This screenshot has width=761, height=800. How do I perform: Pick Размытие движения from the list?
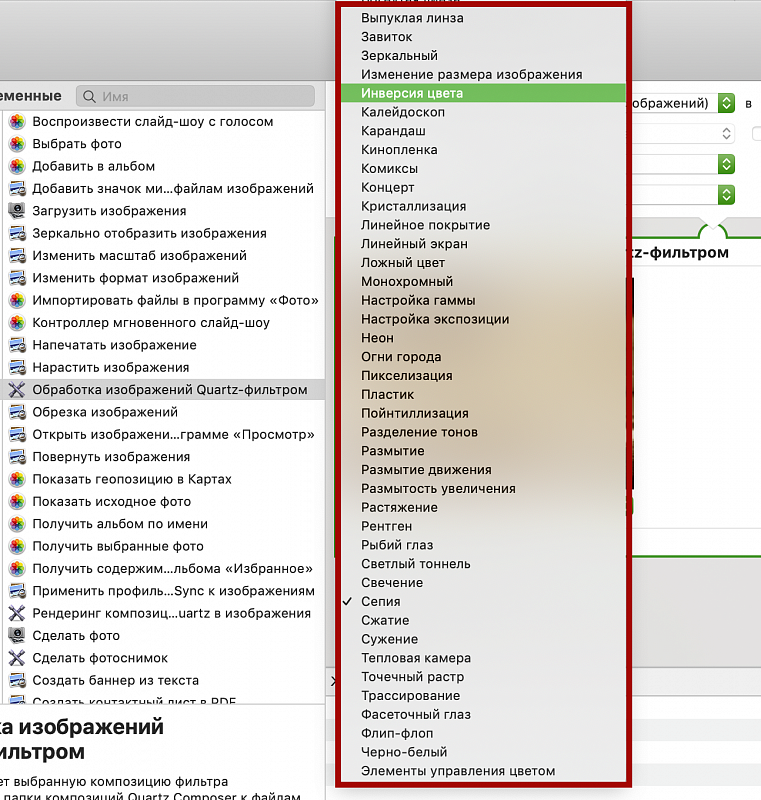pyautogui.click(x=483, y=470)
